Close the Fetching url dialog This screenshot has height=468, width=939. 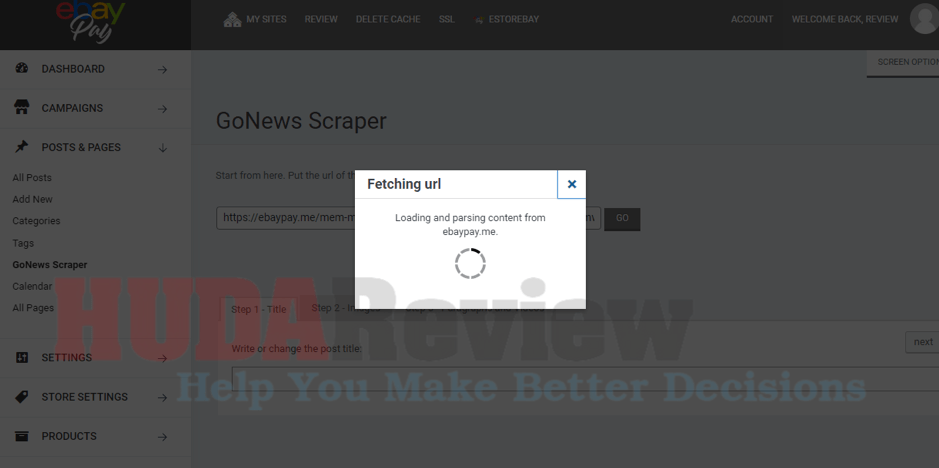tap(571, 184)
